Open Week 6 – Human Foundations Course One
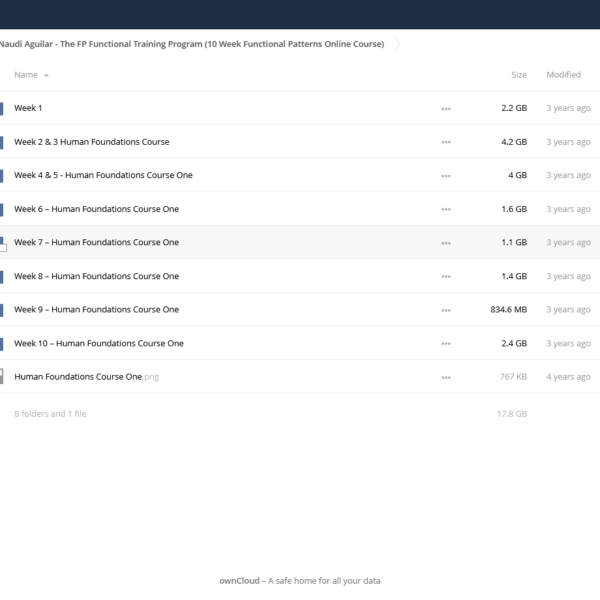600x600 pixels. click(96, 209)
